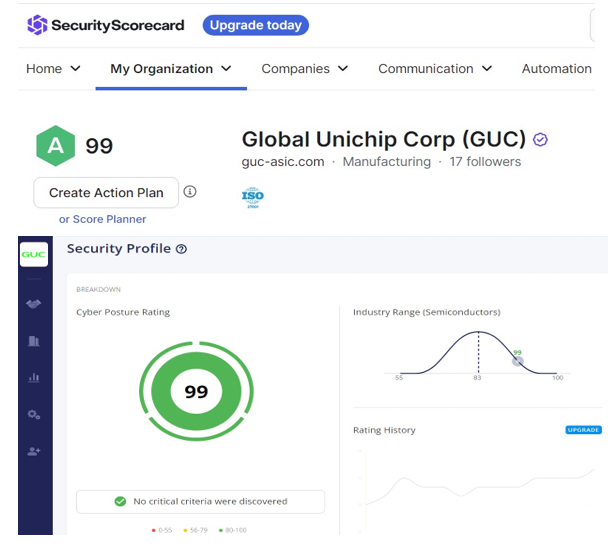Image resolution: width=608 pixels, height=547 pixels.
Task: Click the info icon beside Create Action Plan
Action: point(190,192)
